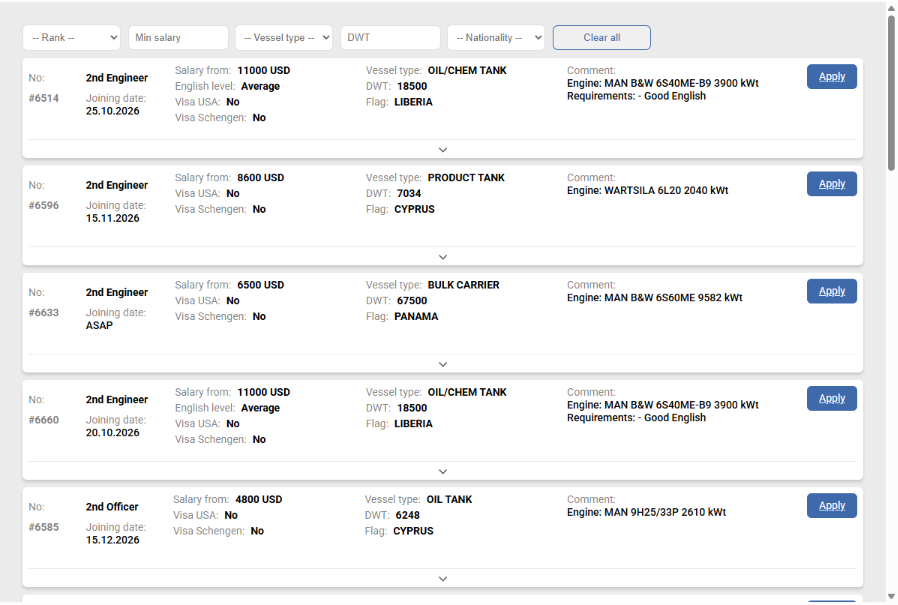Select vacancy number #6660 text
The width and height of the screenshot is (898, 605).
(x=44, y=419)
